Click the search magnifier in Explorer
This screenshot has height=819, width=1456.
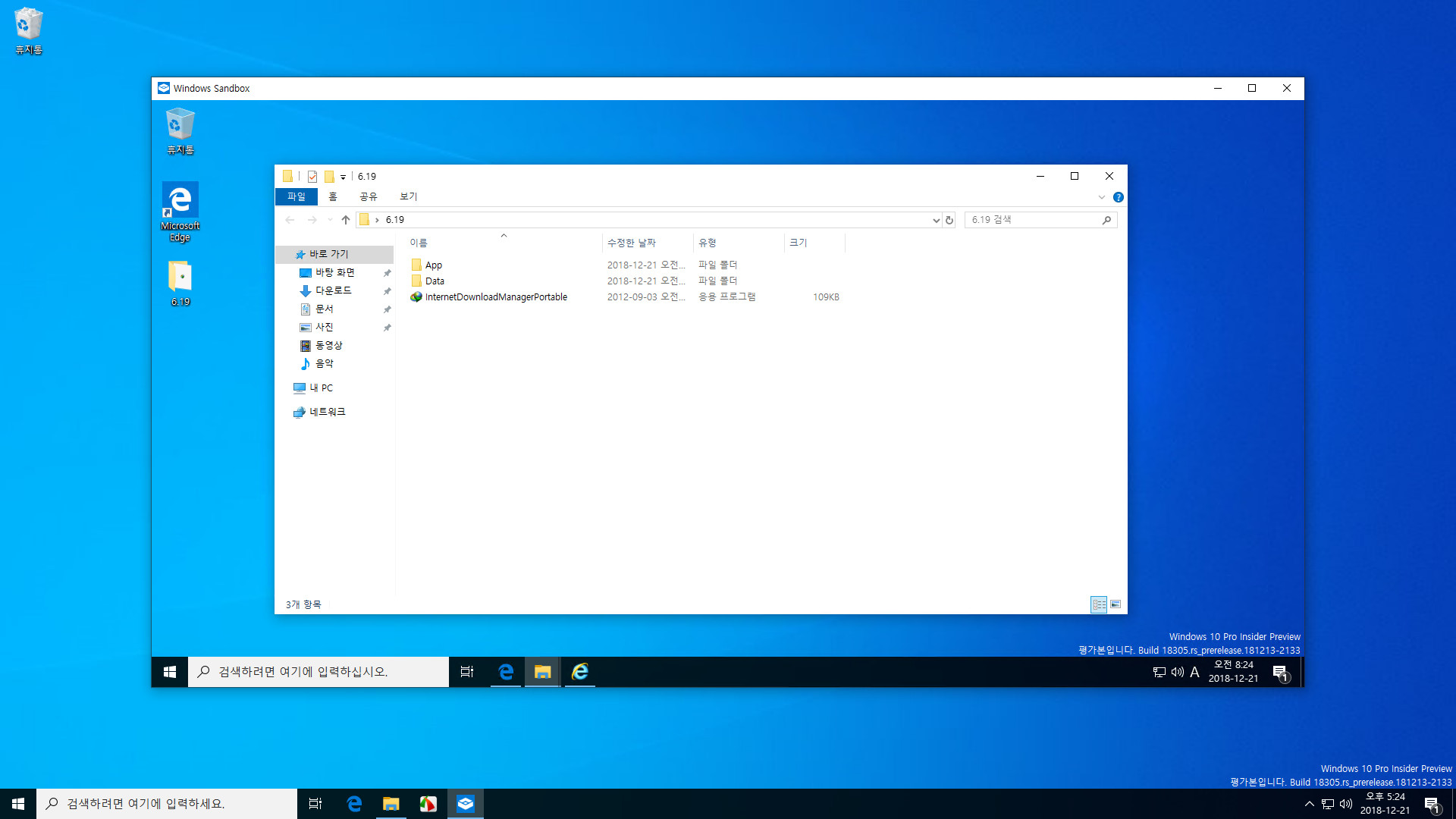pos(1107,220)
